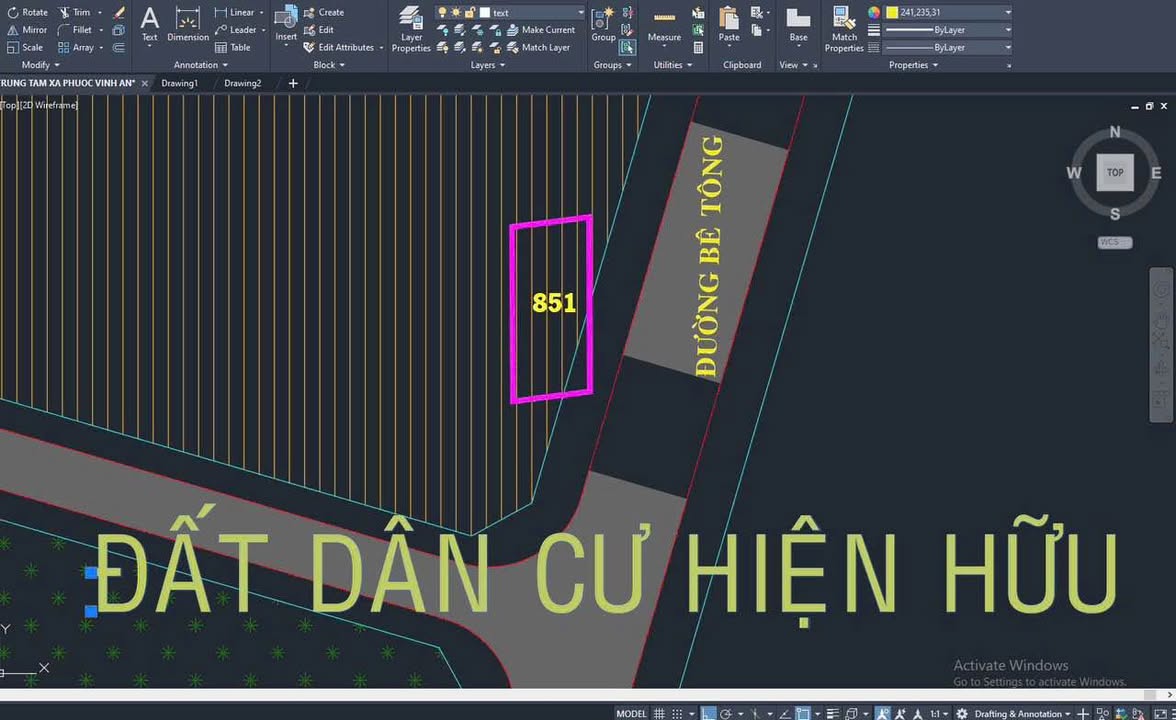Select the Match Properties tool
The height and width of the screenshot is (720, 1176).
844,29
